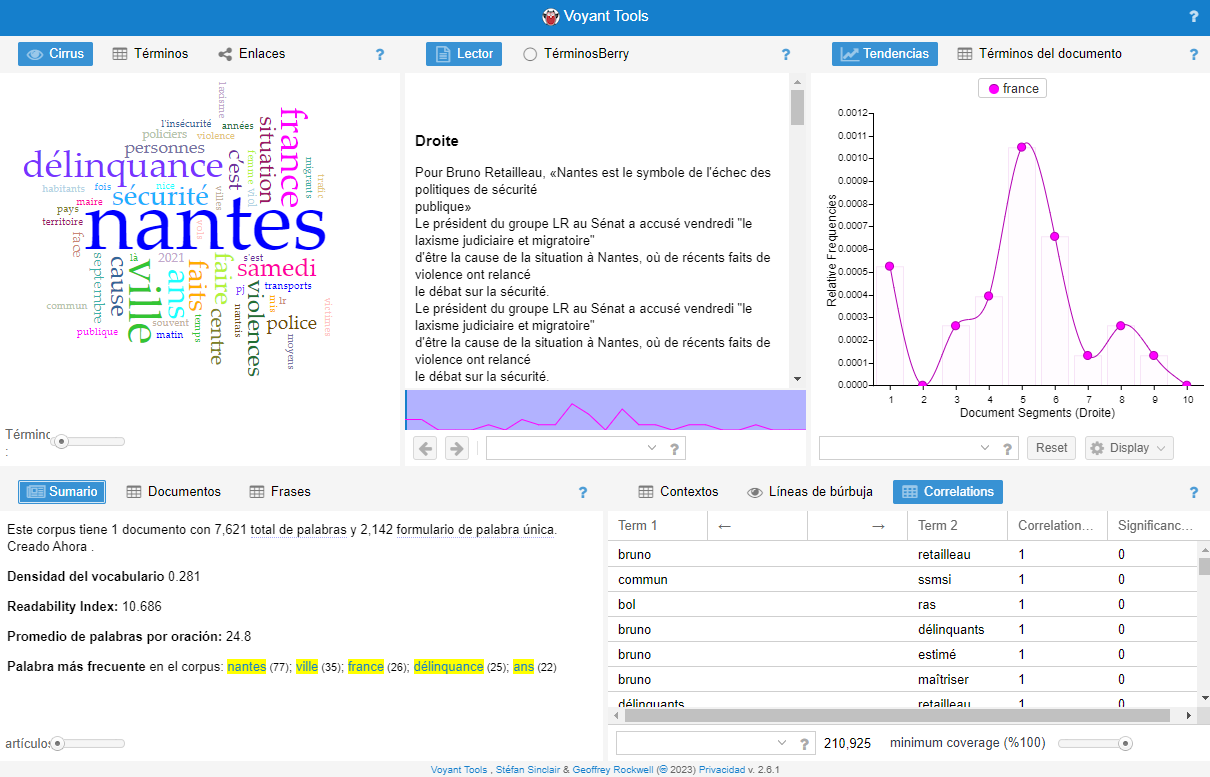Screen dimensions: 1210x777
Task: Switch to the Enlaces tab
Action: click(252, 54)
